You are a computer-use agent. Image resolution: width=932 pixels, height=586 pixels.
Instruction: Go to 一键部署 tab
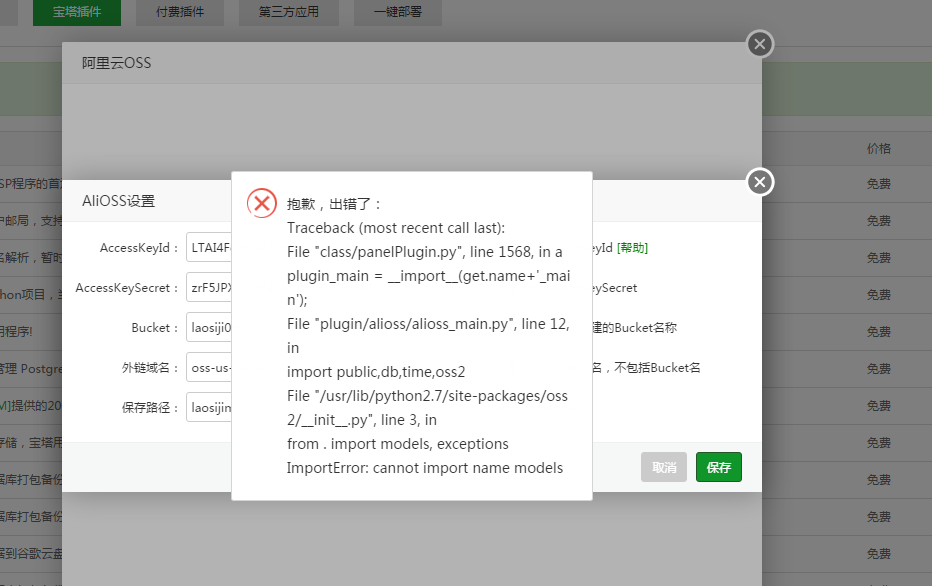pyautogui.click(x=398, y=12)
